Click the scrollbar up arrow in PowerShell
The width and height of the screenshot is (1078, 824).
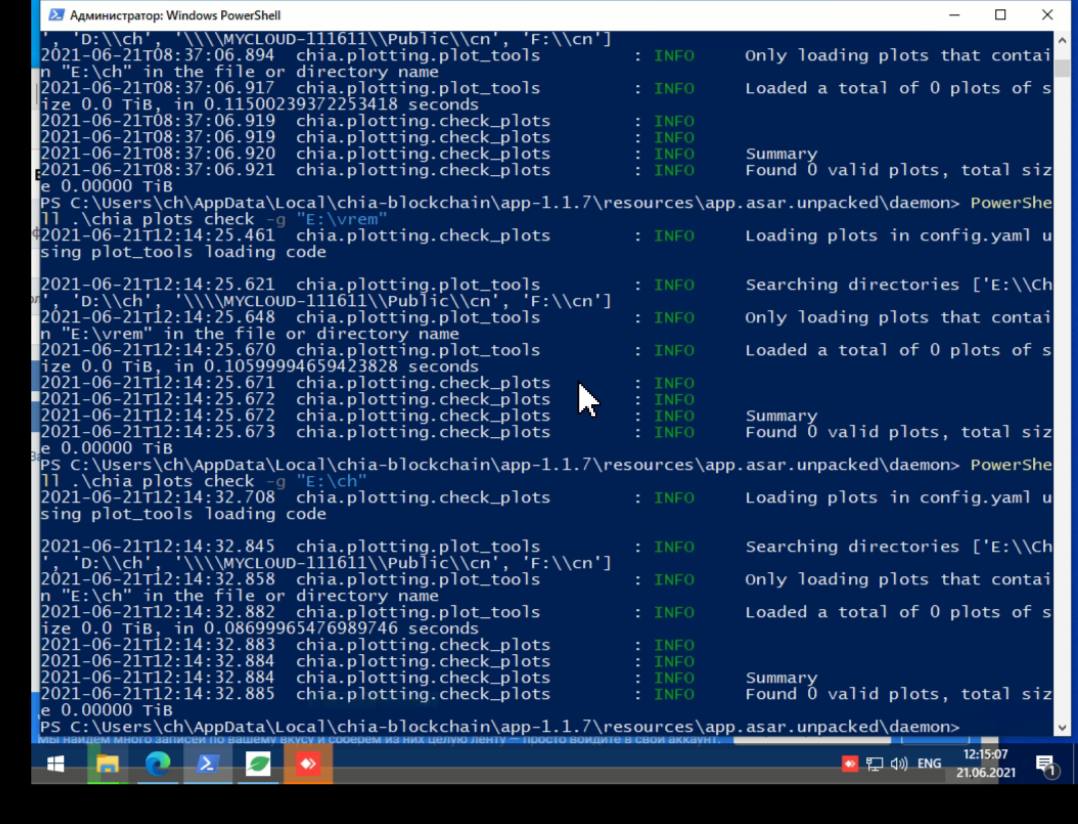tap(1062, 41)
